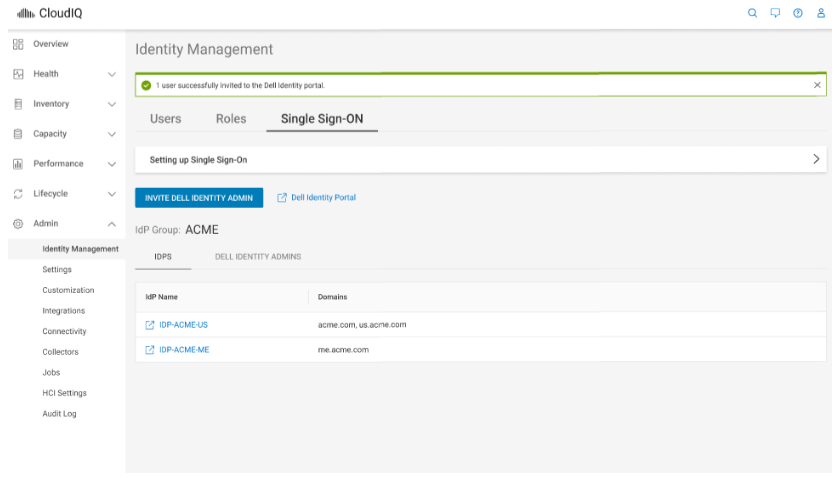Click the Lifecycle sidebar label
The height and width of the screenshot is (478, 836).
click(x=51, y=194)
